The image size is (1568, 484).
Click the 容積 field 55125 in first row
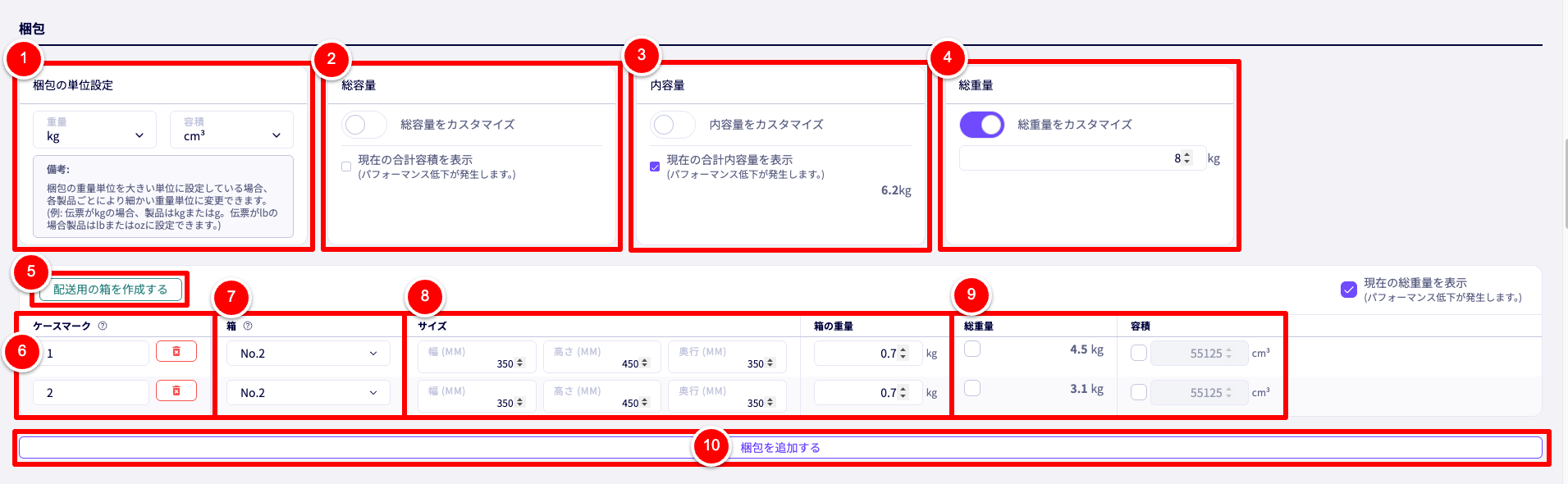point(1200,353)
